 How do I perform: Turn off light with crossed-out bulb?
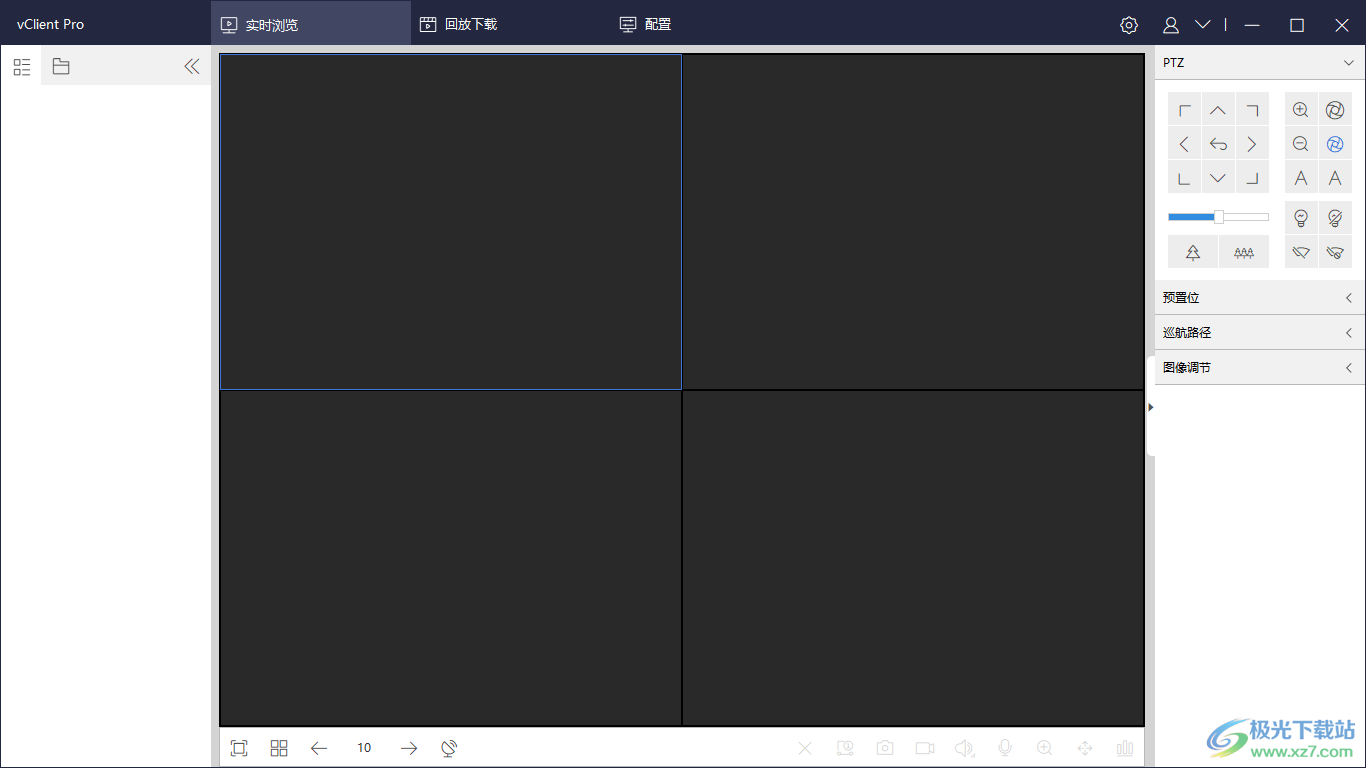[x=1335, y=217]
